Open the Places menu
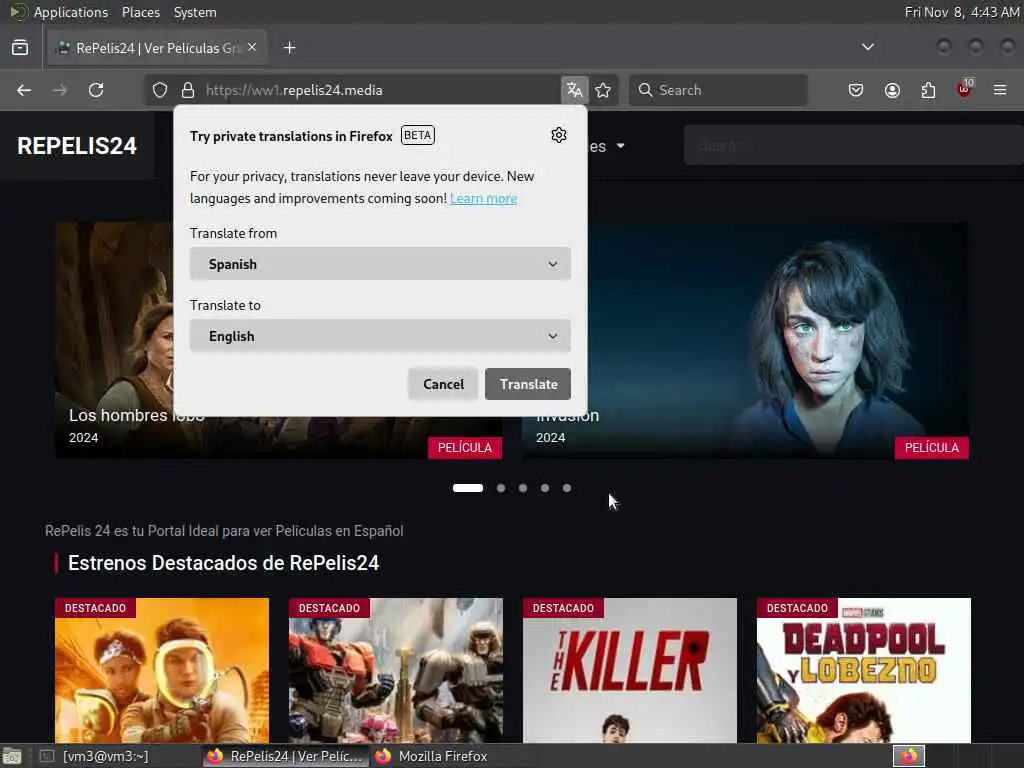 click(x=141, y=12)
